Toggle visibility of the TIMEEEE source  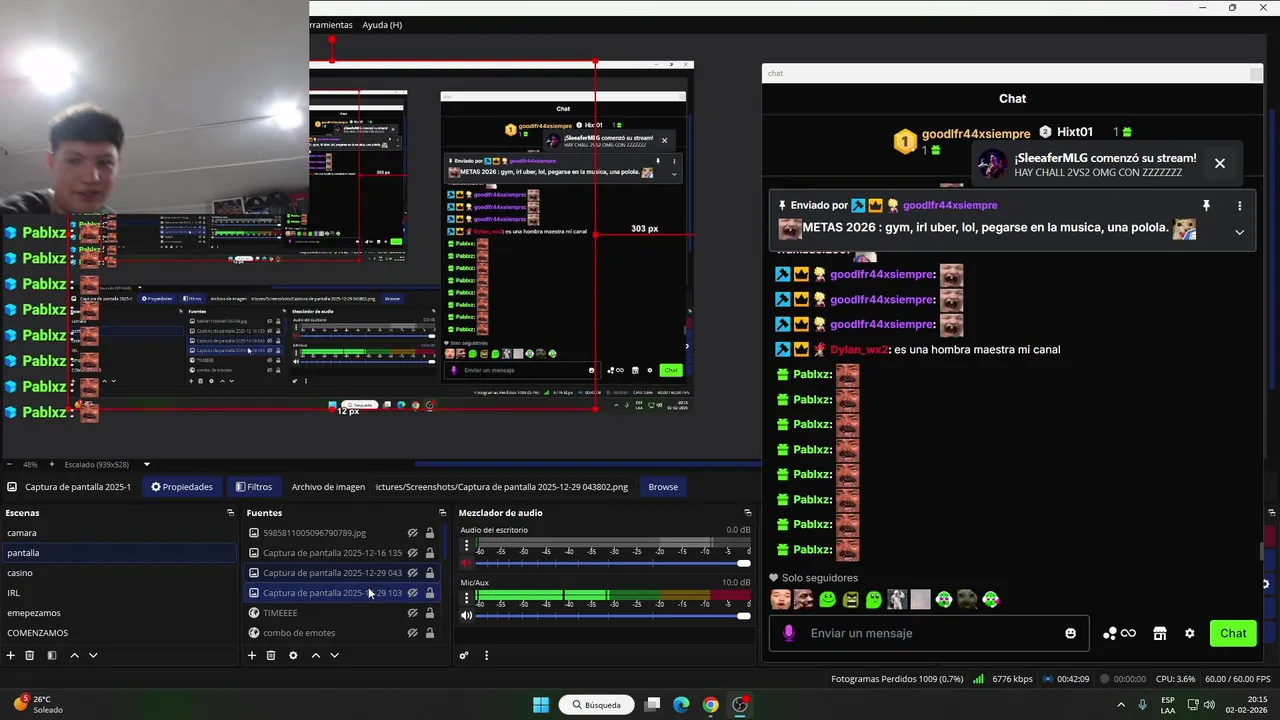[x=412, y=613]
